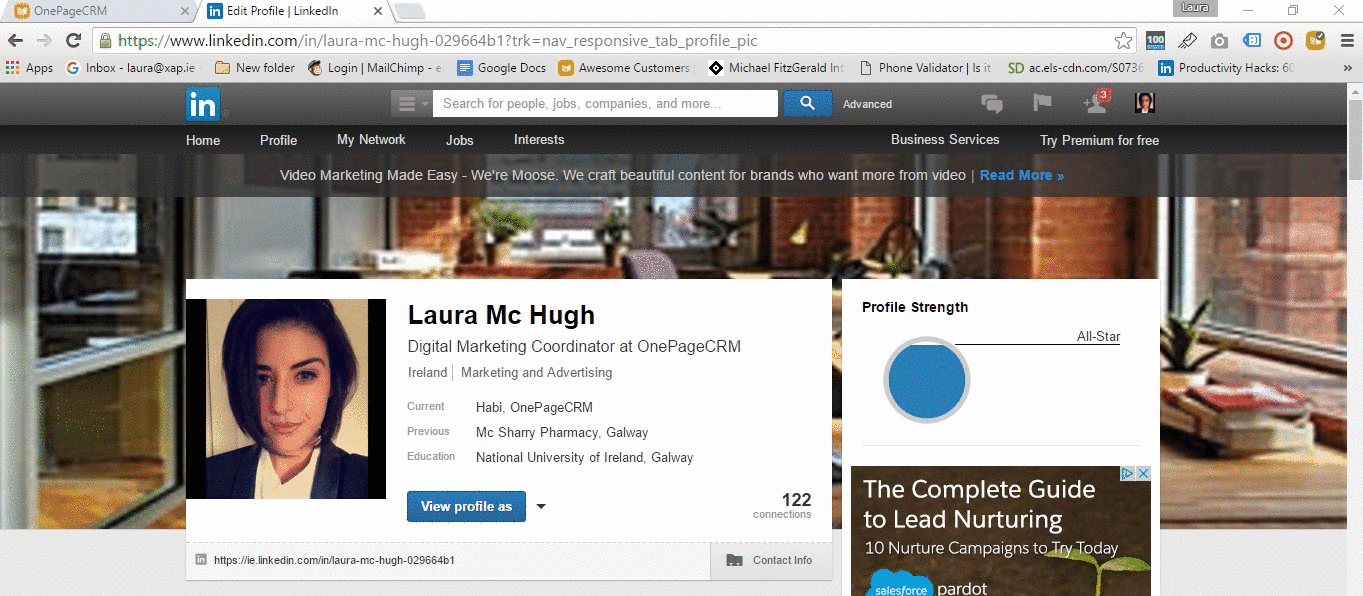The height and width of the screenshot is (596, 1363).
Task: Open Chrome hamburger menu
Action: tap(1345, 41)
